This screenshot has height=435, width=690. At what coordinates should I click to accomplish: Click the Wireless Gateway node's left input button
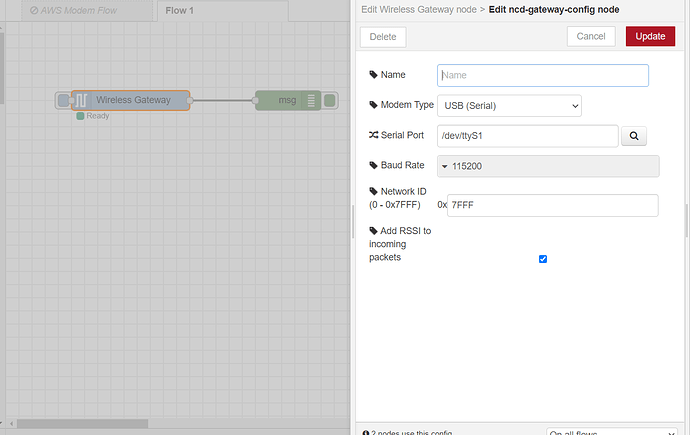(63, 100)
